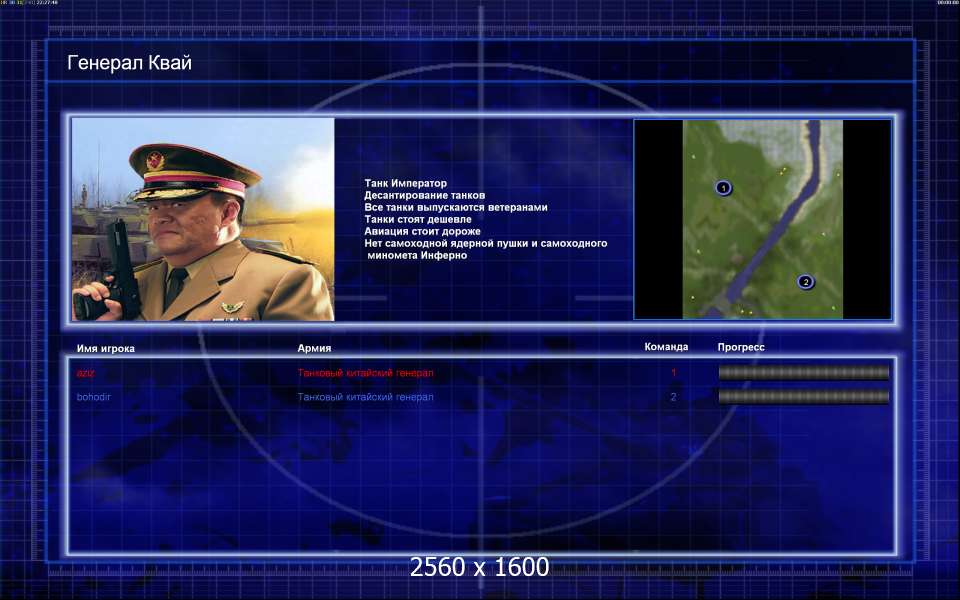Click player name 'aziz'

click(x=86, y=373)
